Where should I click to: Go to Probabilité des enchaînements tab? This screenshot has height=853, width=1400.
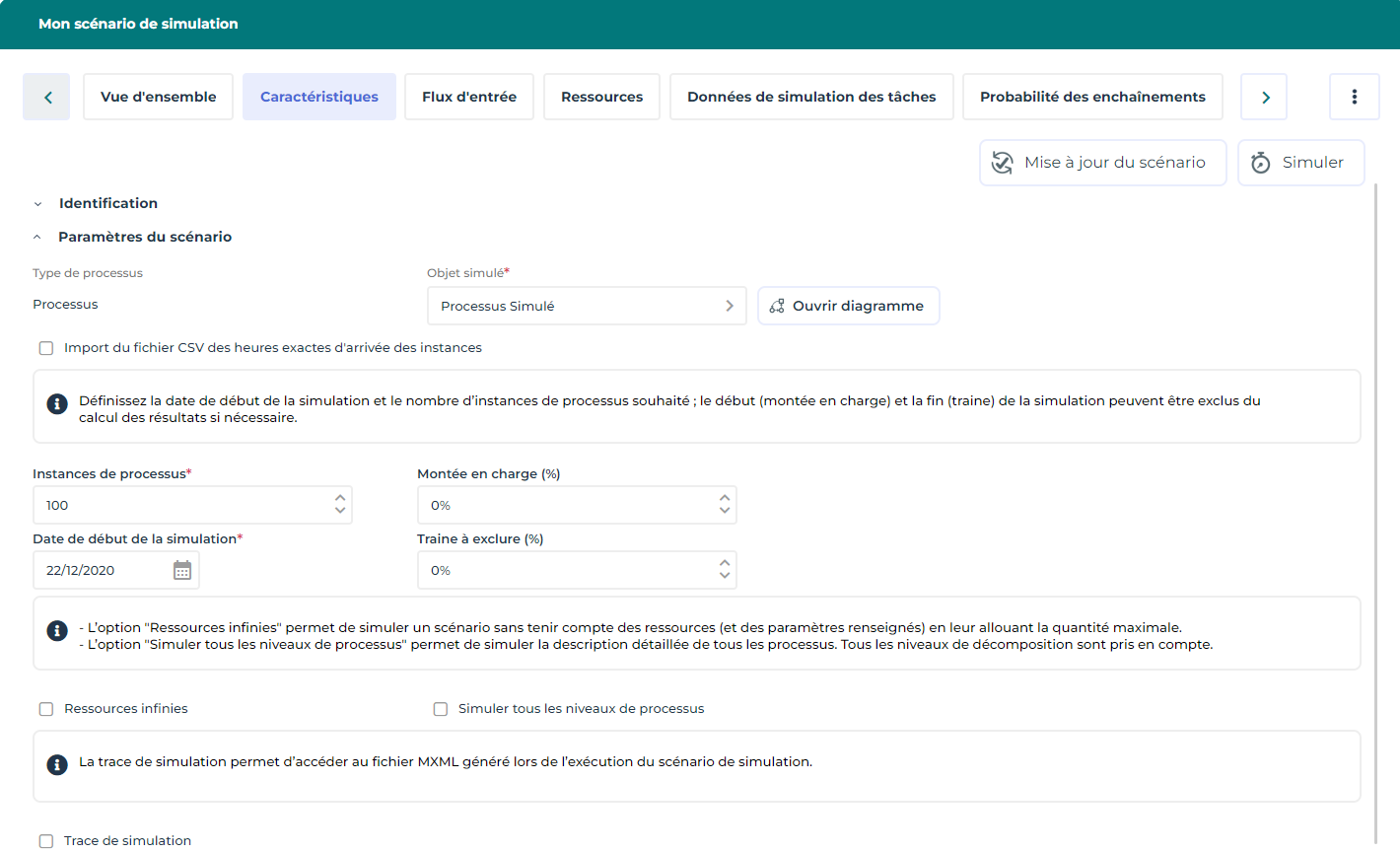tap(1091, 97)
